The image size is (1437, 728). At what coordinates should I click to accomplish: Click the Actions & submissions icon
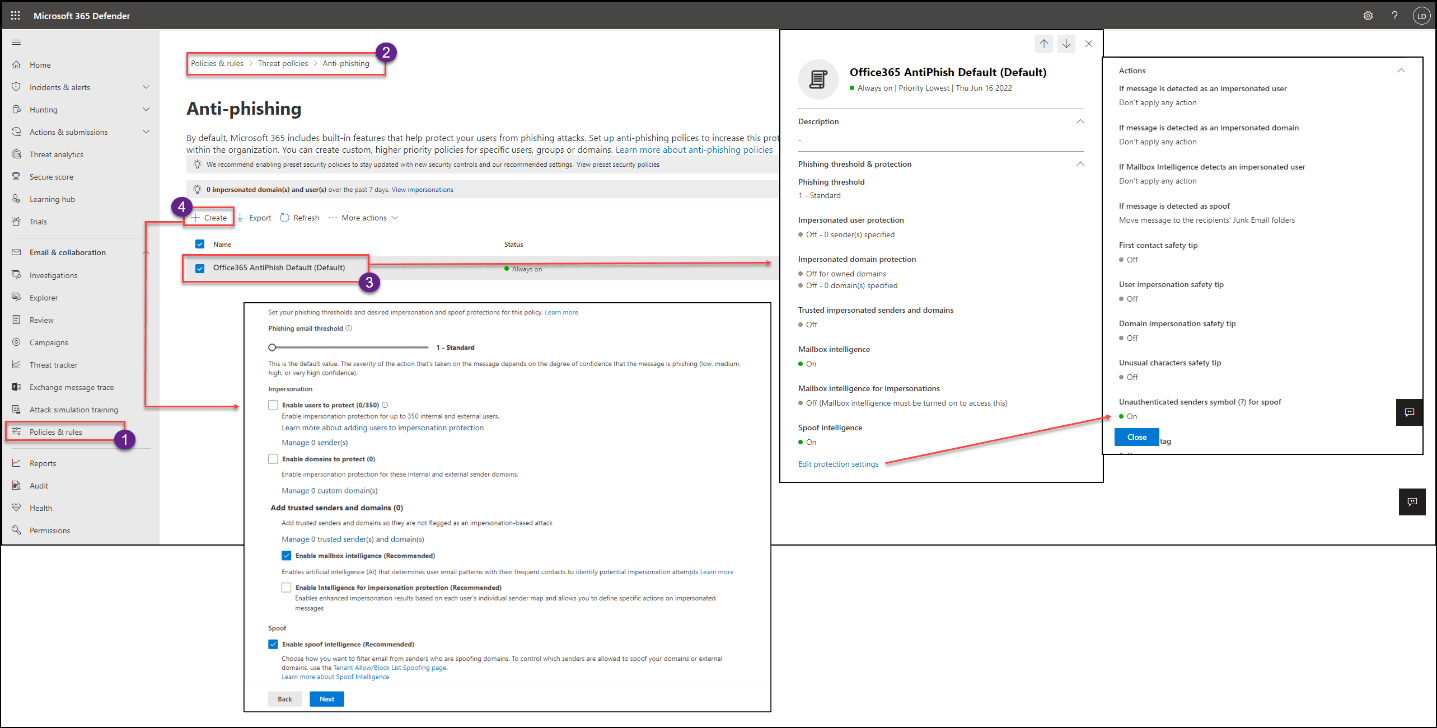point(16,132)
